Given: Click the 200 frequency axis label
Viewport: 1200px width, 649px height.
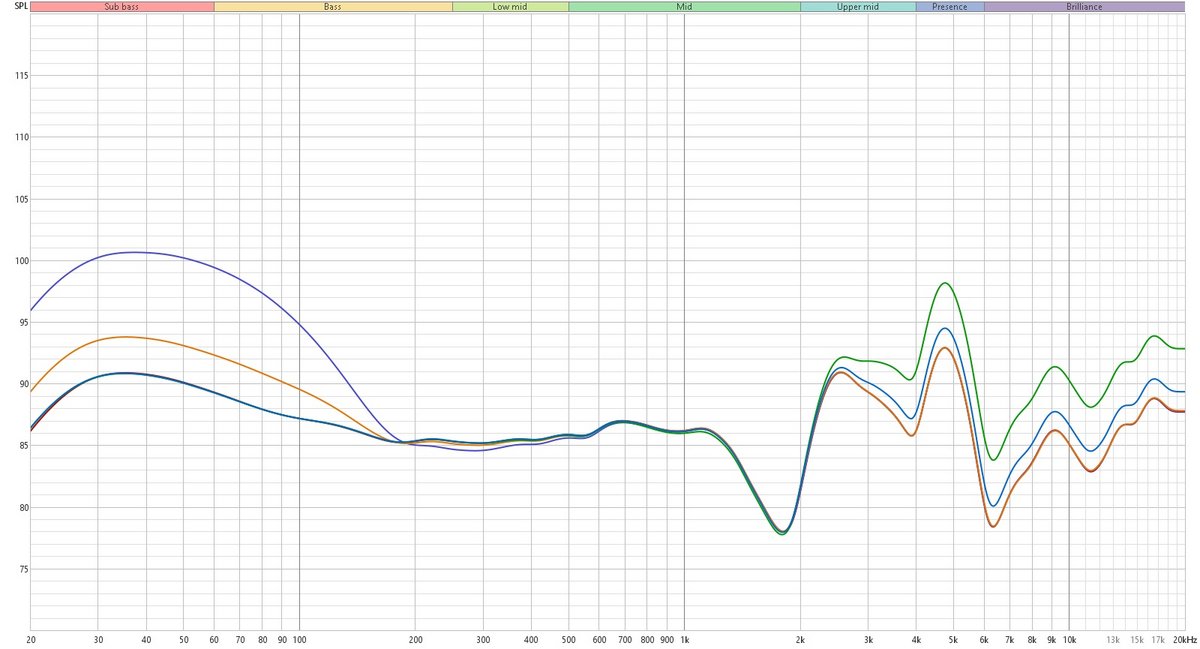Looking at the screenshot, I should click(415, 639).
